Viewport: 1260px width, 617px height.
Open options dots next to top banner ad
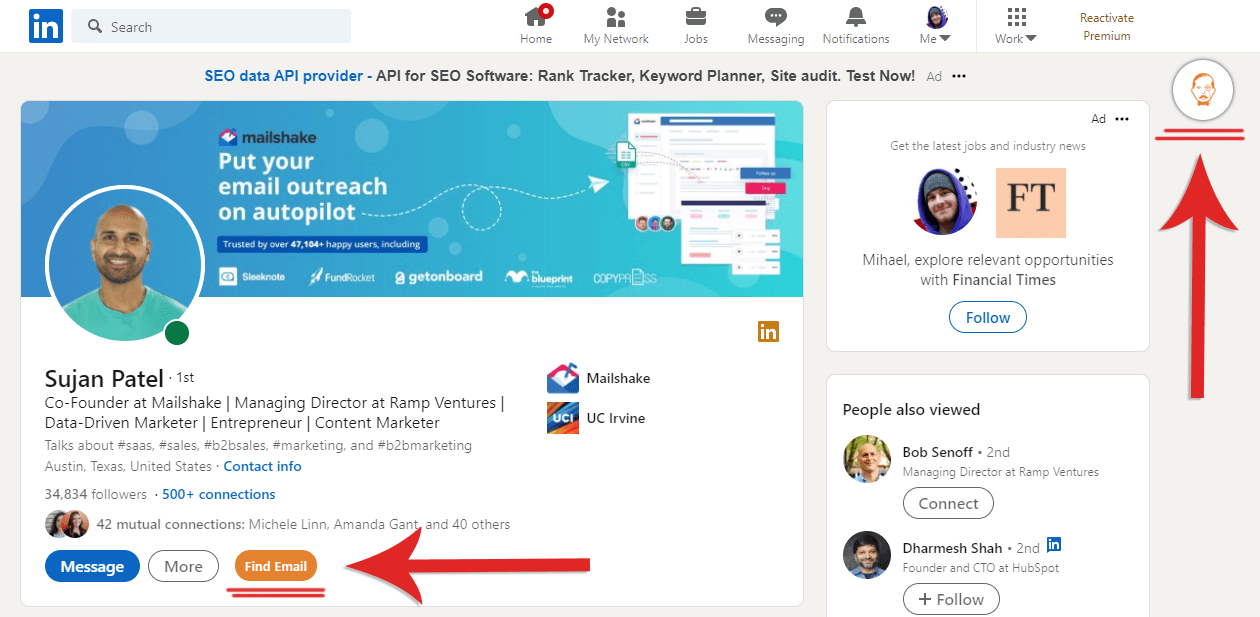point(959,76)
